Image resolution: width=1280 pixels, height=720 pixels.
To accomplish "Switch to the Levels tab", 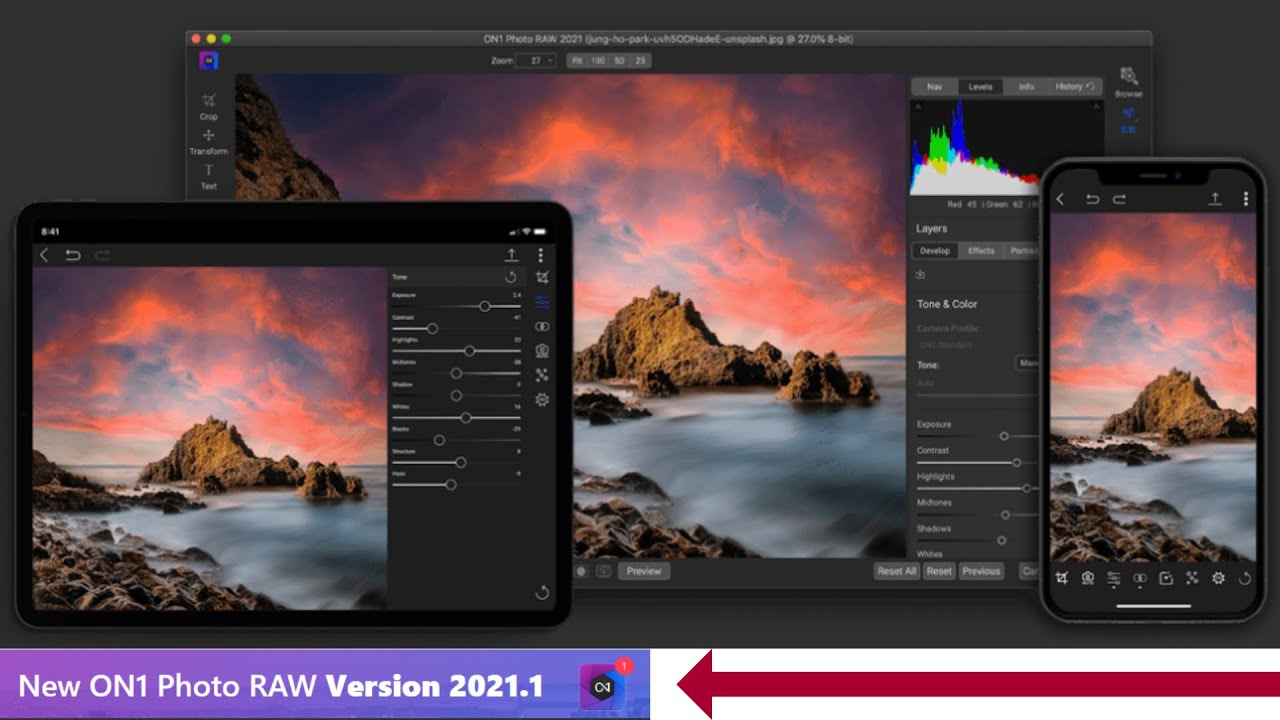I will 980,87.
